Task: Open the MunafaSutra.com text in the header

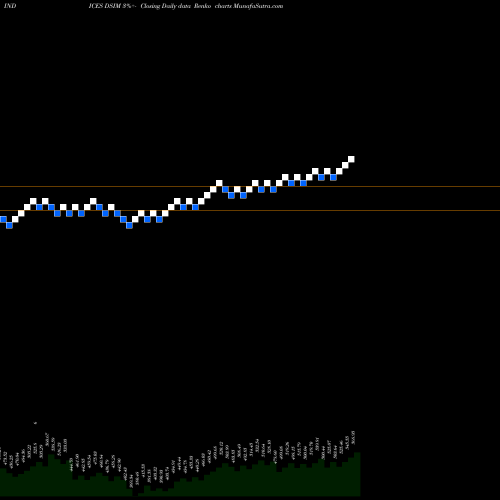Action: tap(259, 6)
